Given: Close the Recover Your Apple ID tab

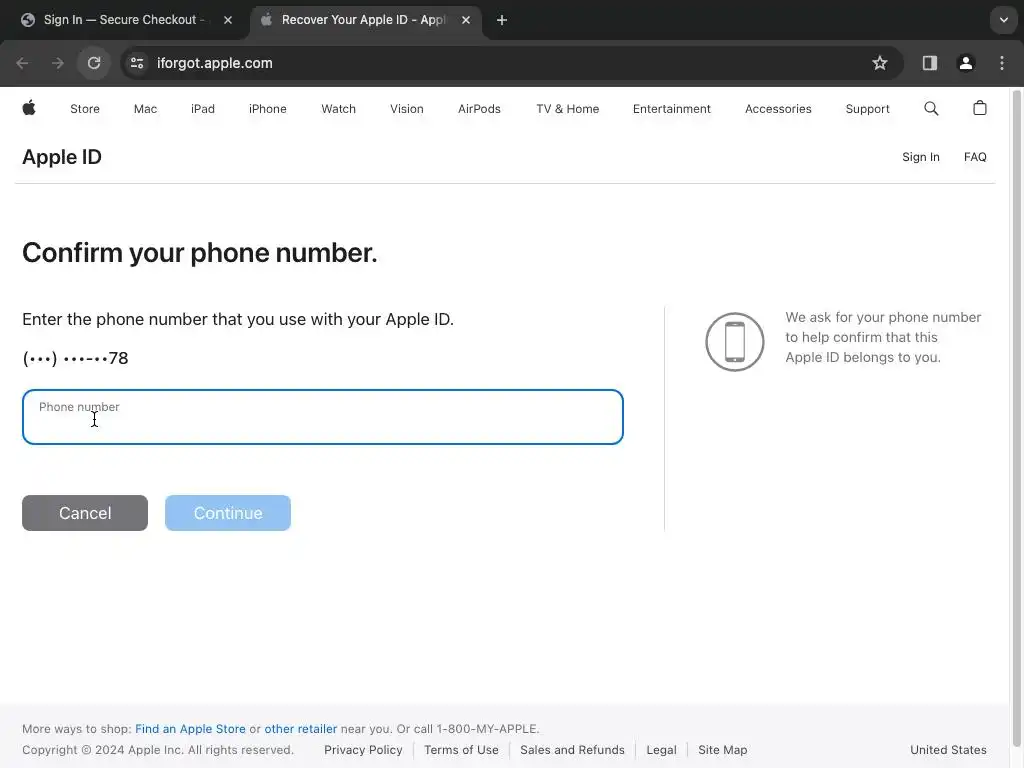Looking at the screenshot, I should [466, 20].
